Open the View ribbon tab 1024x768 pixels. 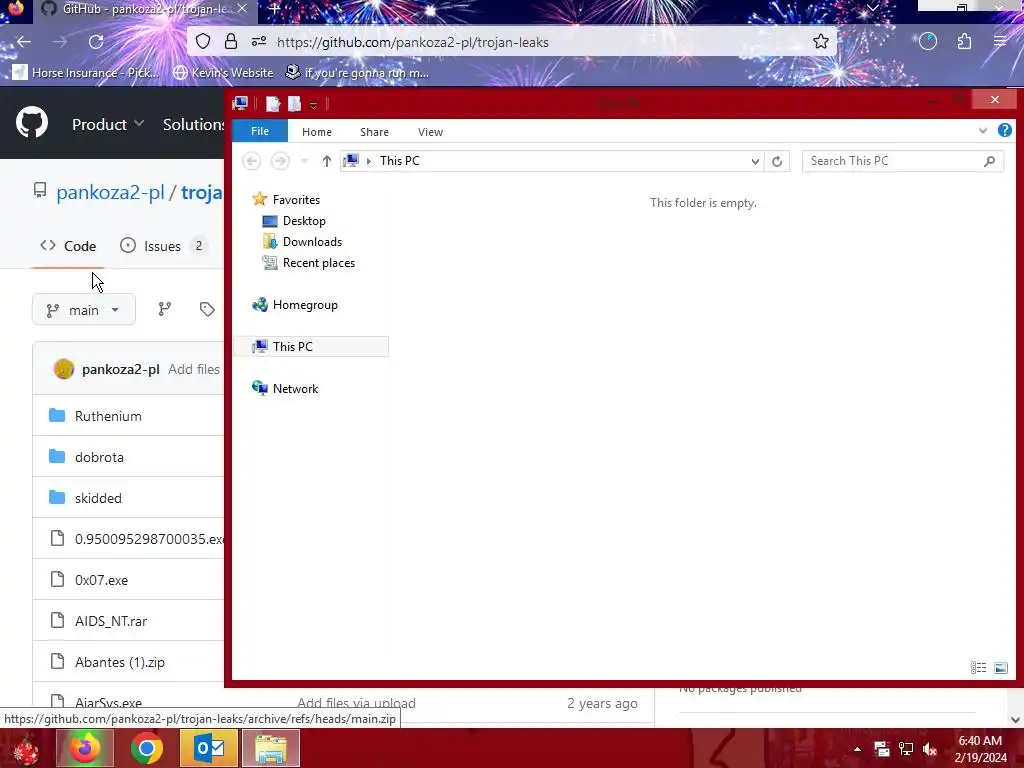pyautogui.click(x=430, y=132)
